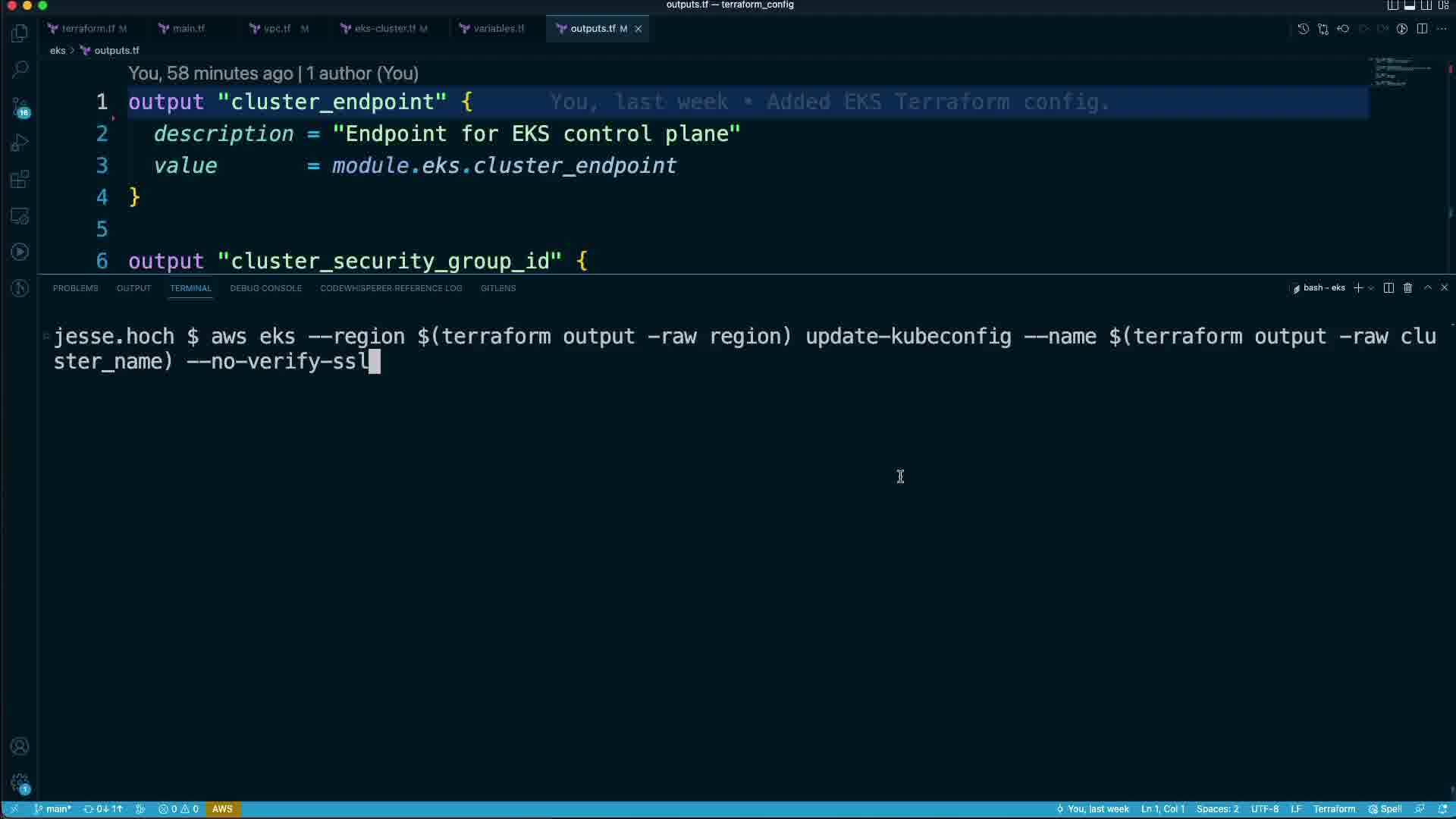Viewport: 1456px width, 819px height.
Task: Open the Explorer view in activity bar
Action: [20, 33]
